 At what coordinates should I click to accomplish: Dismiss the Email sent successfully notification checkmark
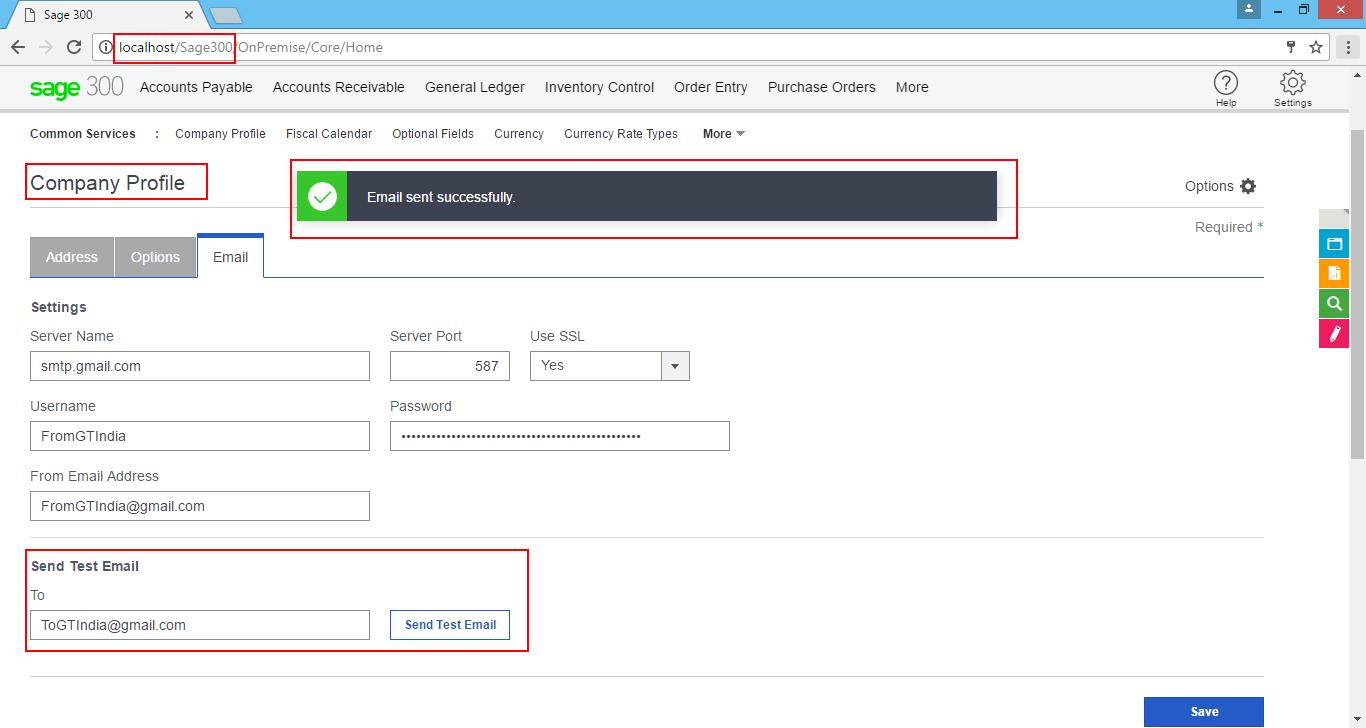click(321, 196)
